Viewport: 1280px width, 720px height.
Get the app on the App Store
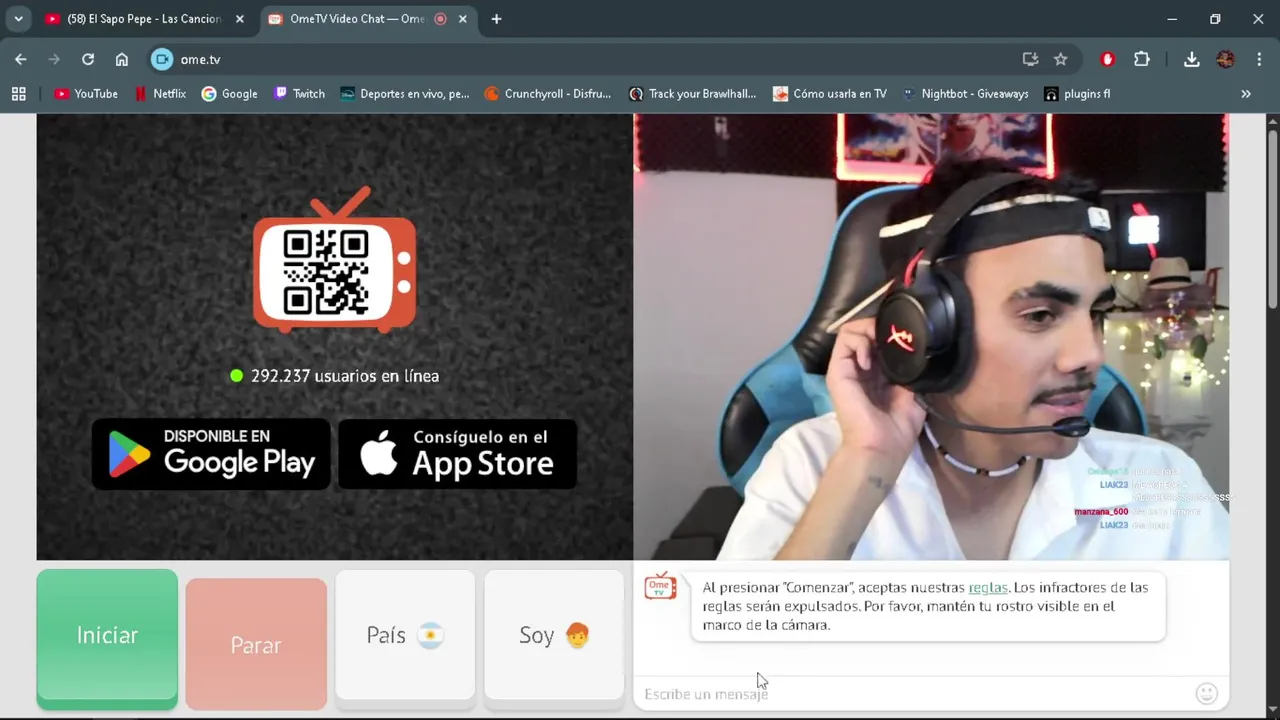pos(457,454)
